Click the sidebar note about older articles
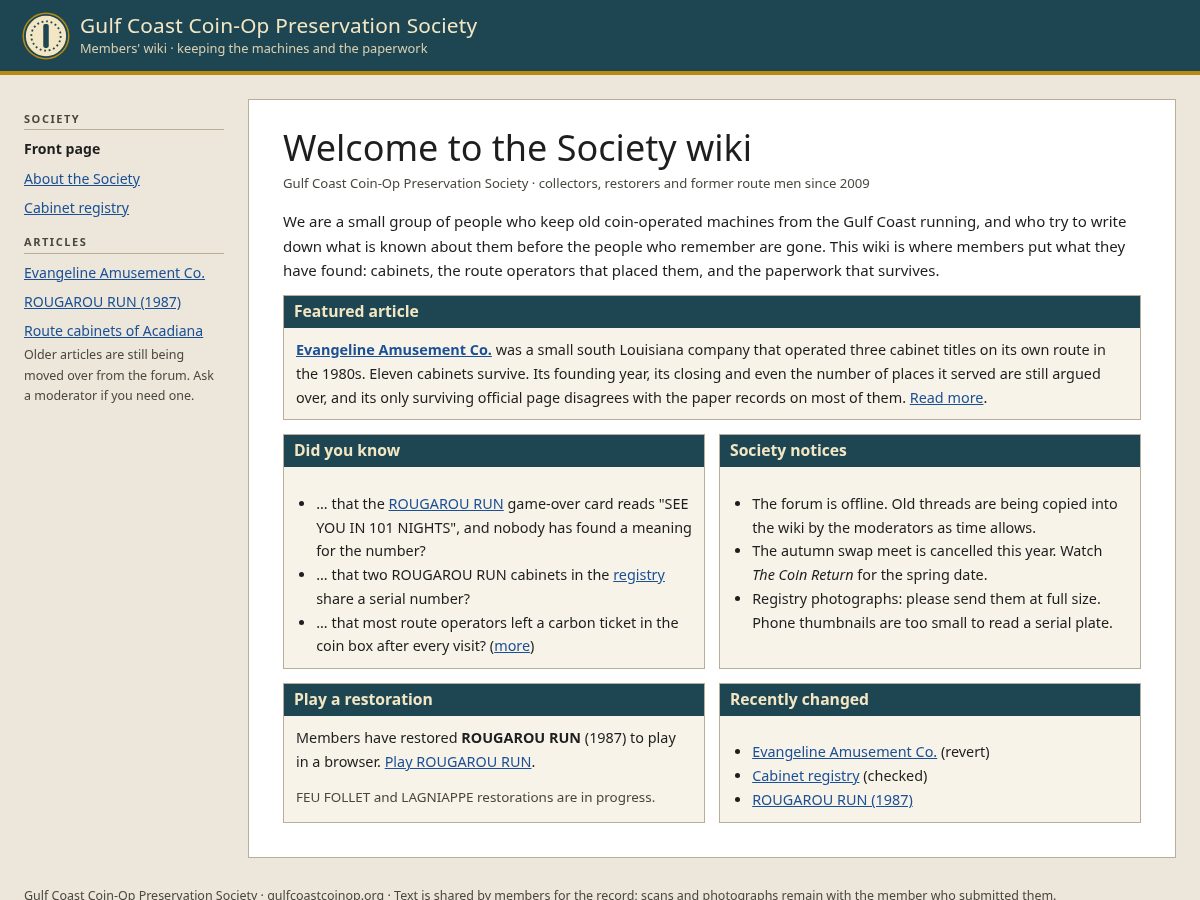 point(119,375)
